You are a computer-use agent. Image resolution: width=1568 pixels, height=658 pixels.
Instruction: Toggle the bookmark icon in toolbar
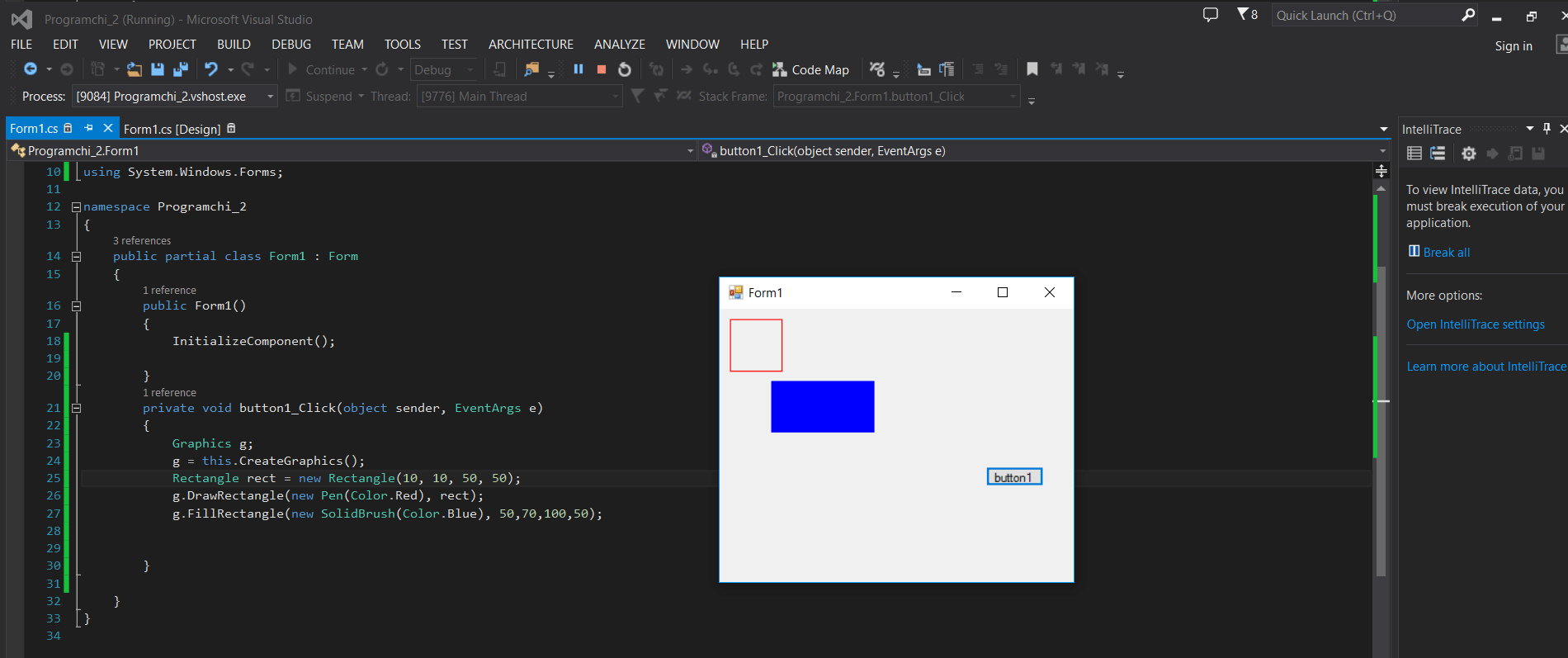[1032, 69]
